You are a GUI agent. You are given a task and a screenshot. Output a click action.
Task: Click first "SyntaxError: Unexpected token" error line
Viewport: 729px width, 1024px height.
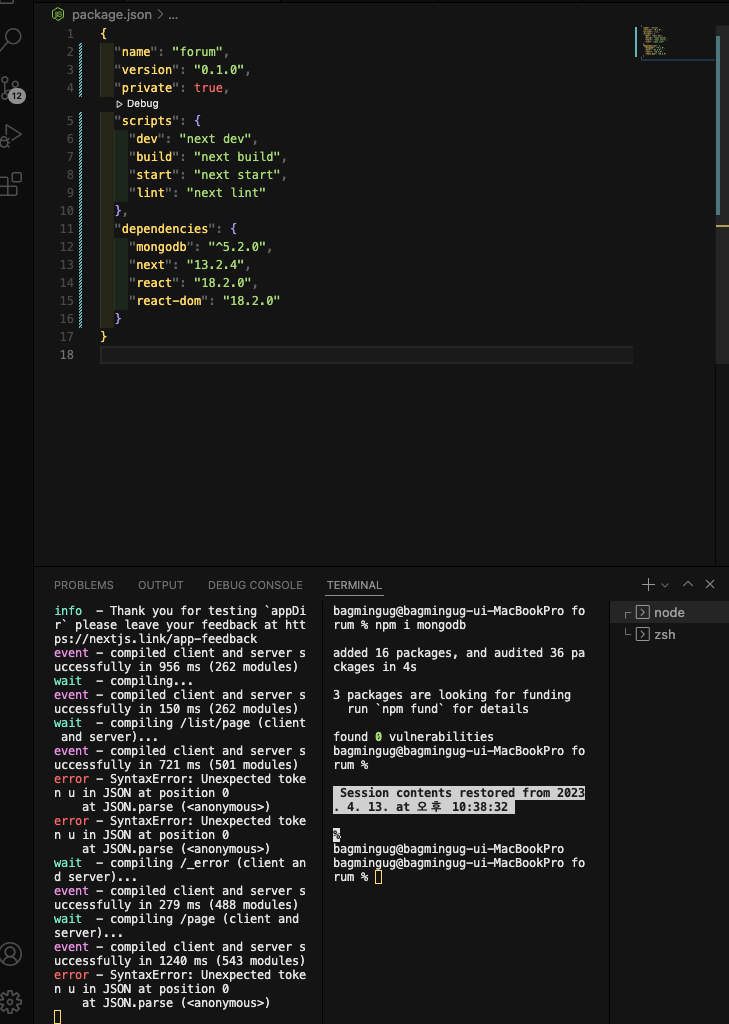(x=180, y=786)
